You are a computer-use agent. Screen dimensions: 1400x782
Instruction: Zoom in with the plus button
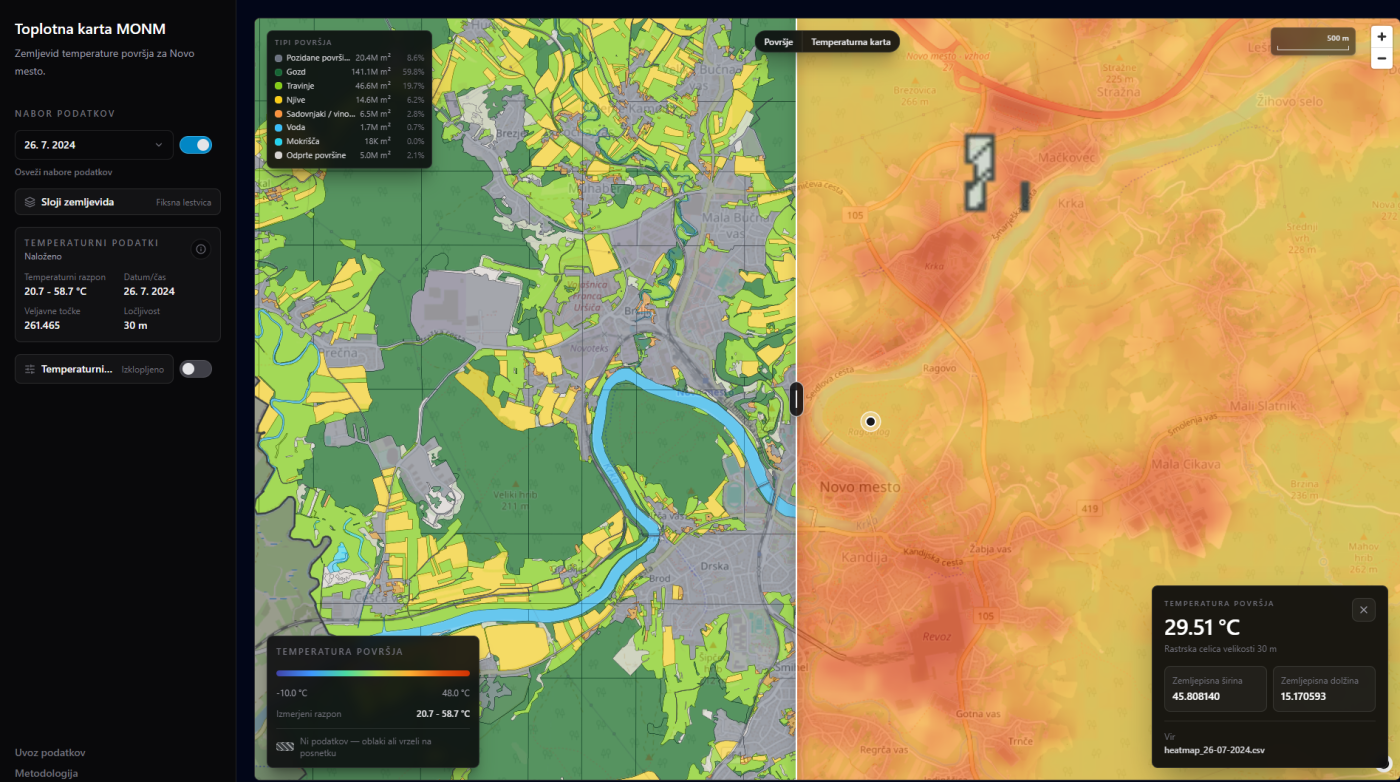coord(1382,35)
